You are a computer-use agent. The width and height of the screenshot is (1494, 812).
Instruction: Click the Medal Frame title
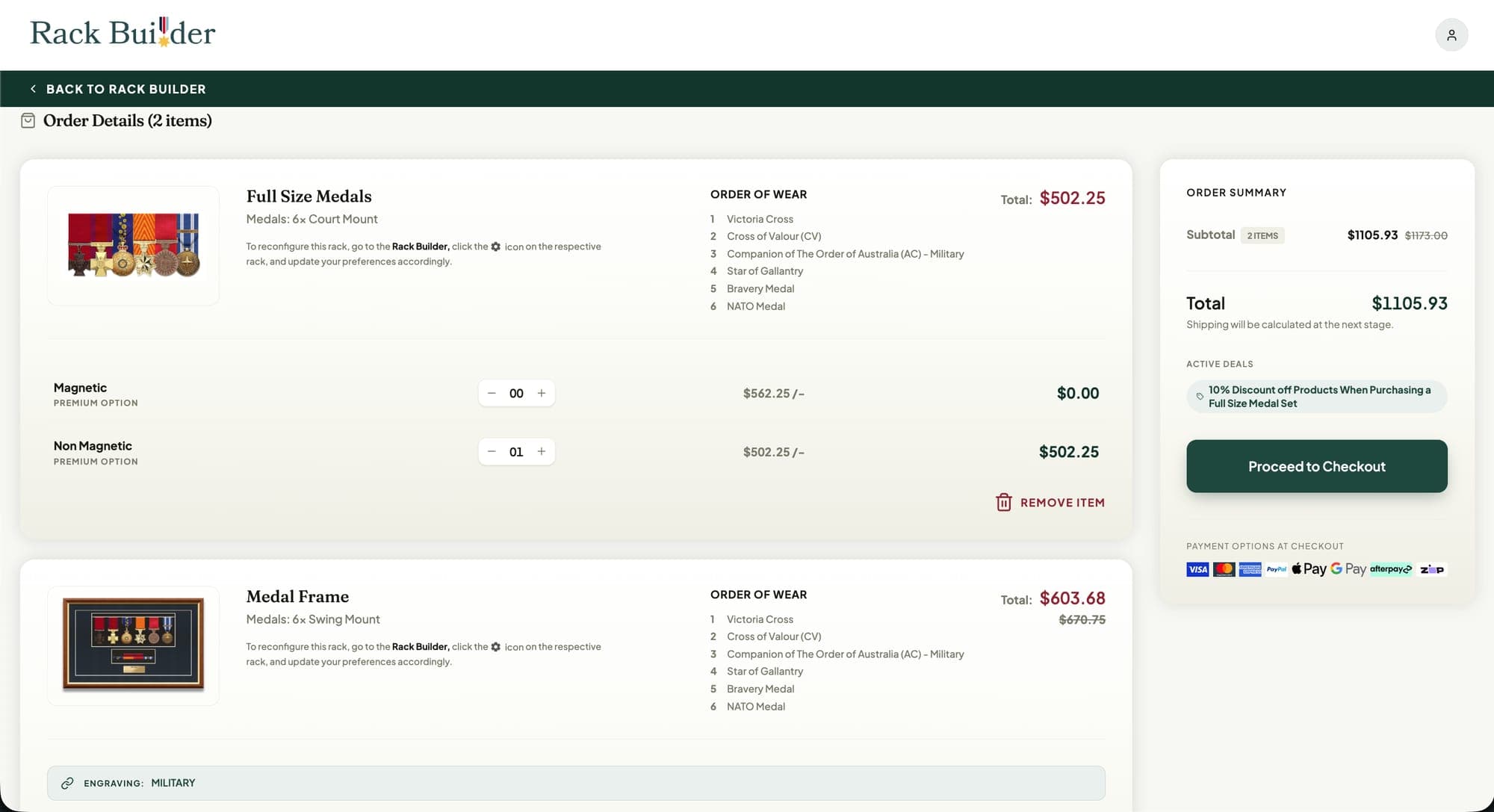[x=297, y=597]
